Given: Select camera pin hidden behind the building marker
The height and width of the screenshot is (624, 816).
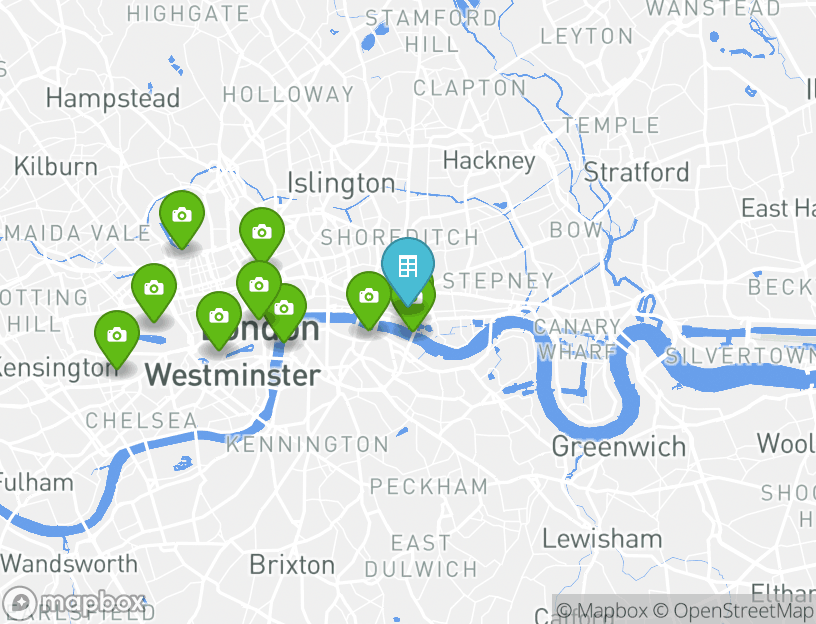Looking at the screenshot, I should click(x=424, y=312).
